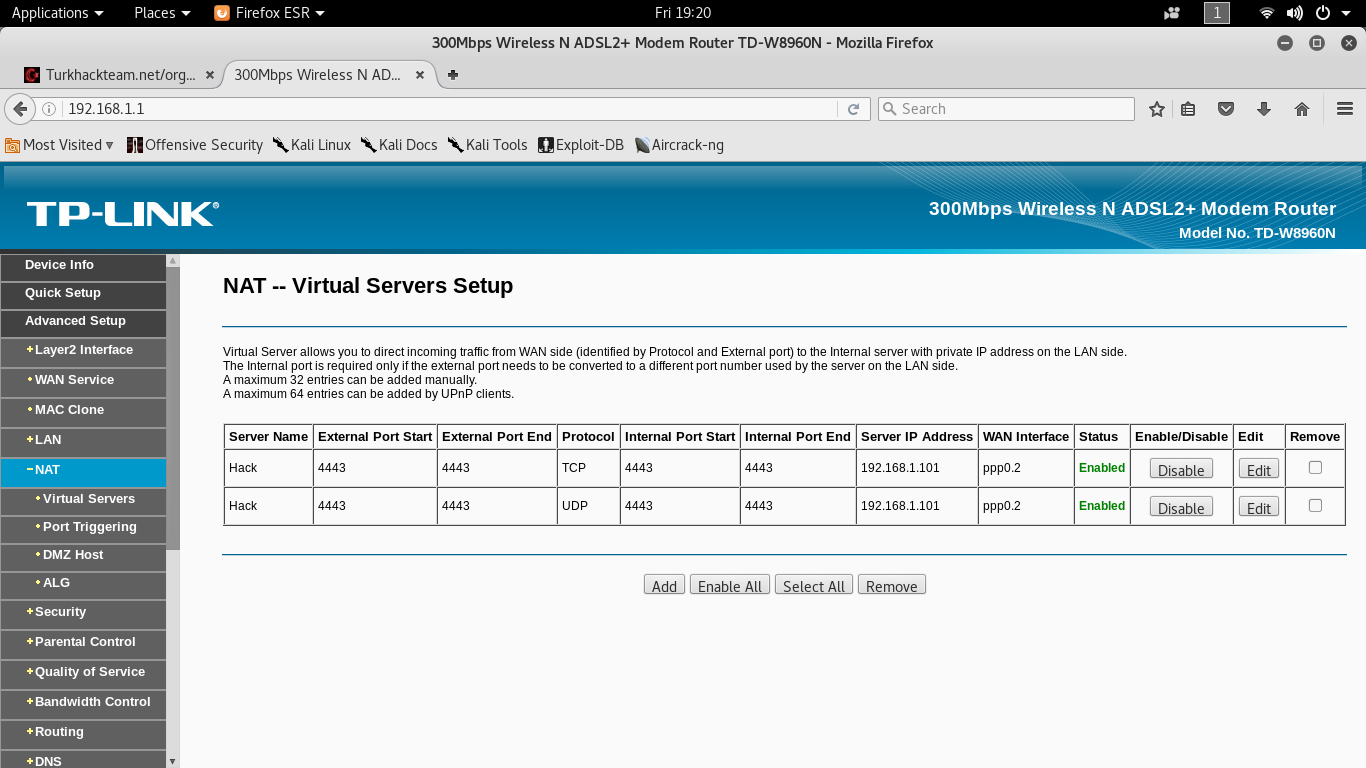Click the sidebar scrollbar down arrow

tap(173, 761)
